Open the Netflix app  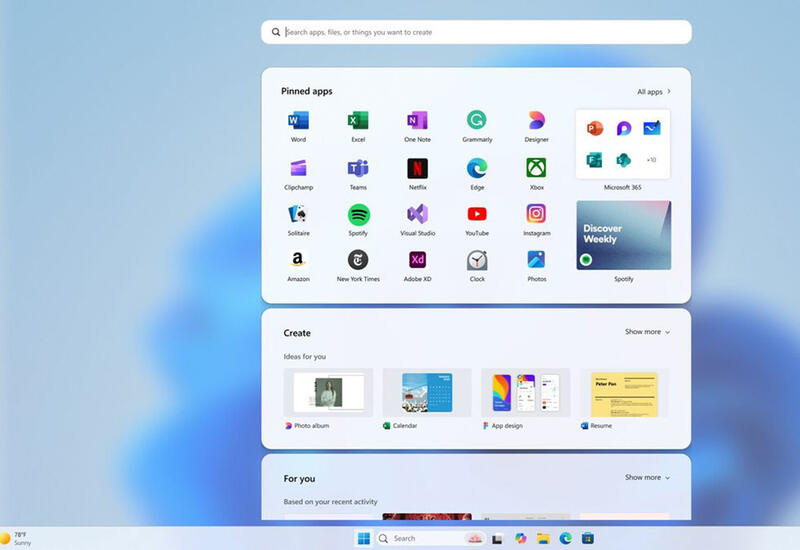[x=417, y=168]
